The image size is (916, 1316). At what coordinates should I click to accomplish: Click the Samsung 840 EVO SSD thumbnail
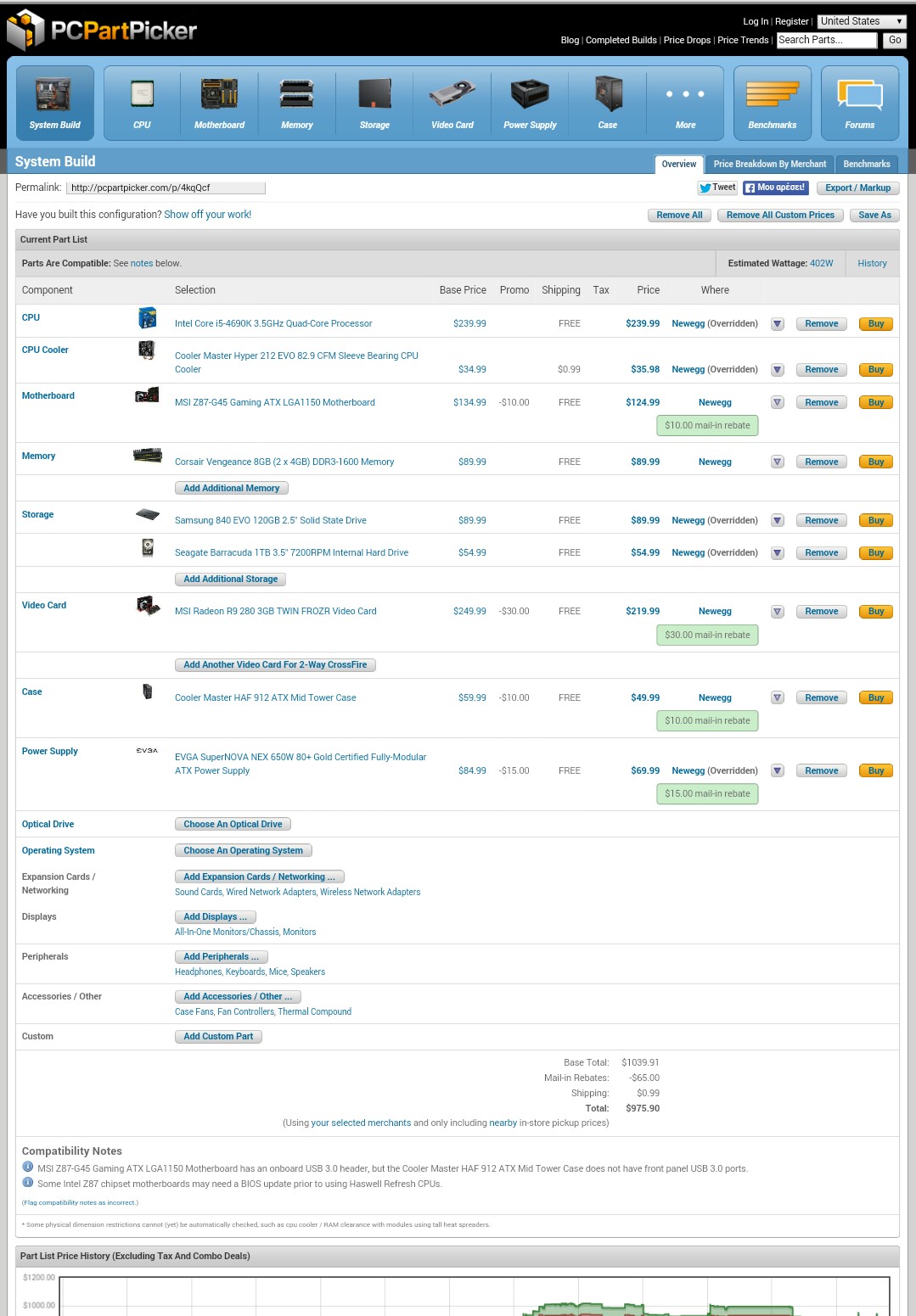coord(148,514)
